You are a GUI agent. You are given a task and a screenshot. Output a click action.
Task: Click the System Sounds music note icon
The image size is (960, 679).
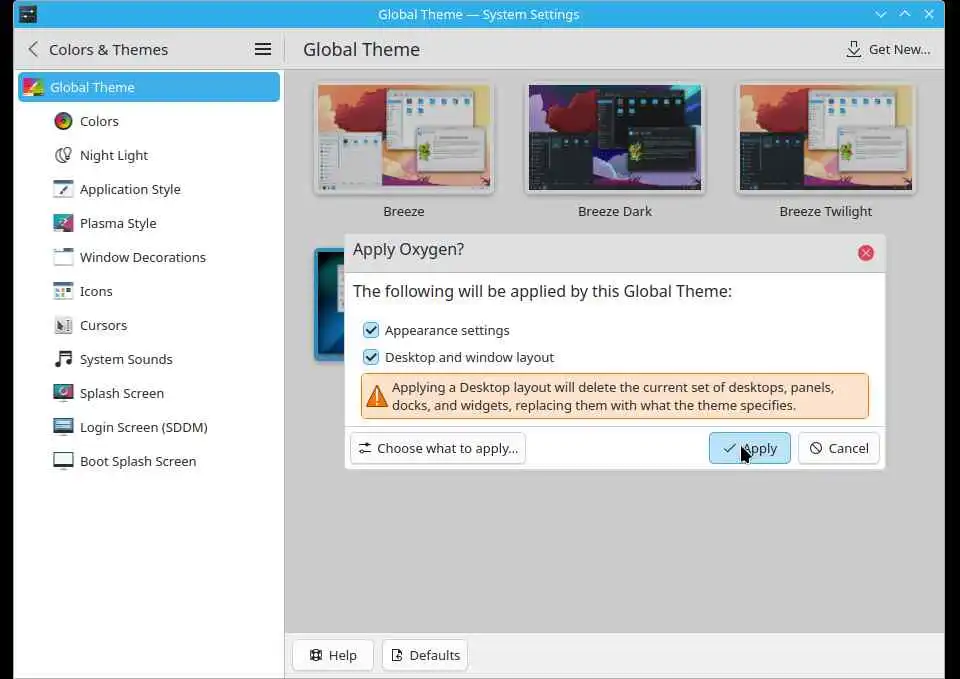(x=63, y=359)
